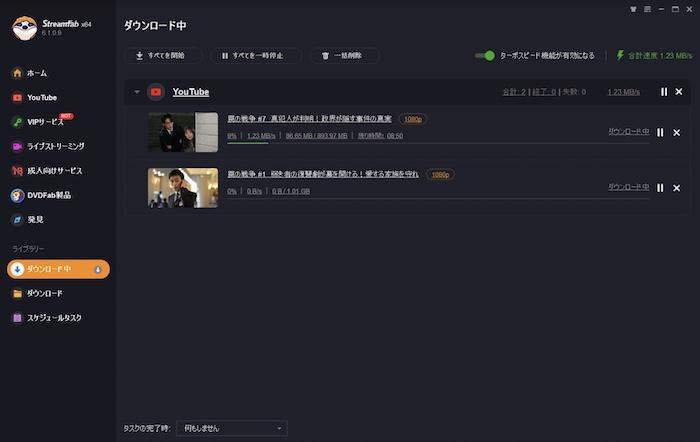700x442 pixels.
Task: Open ダウンロード library folder
Action: tap(44, 293)
